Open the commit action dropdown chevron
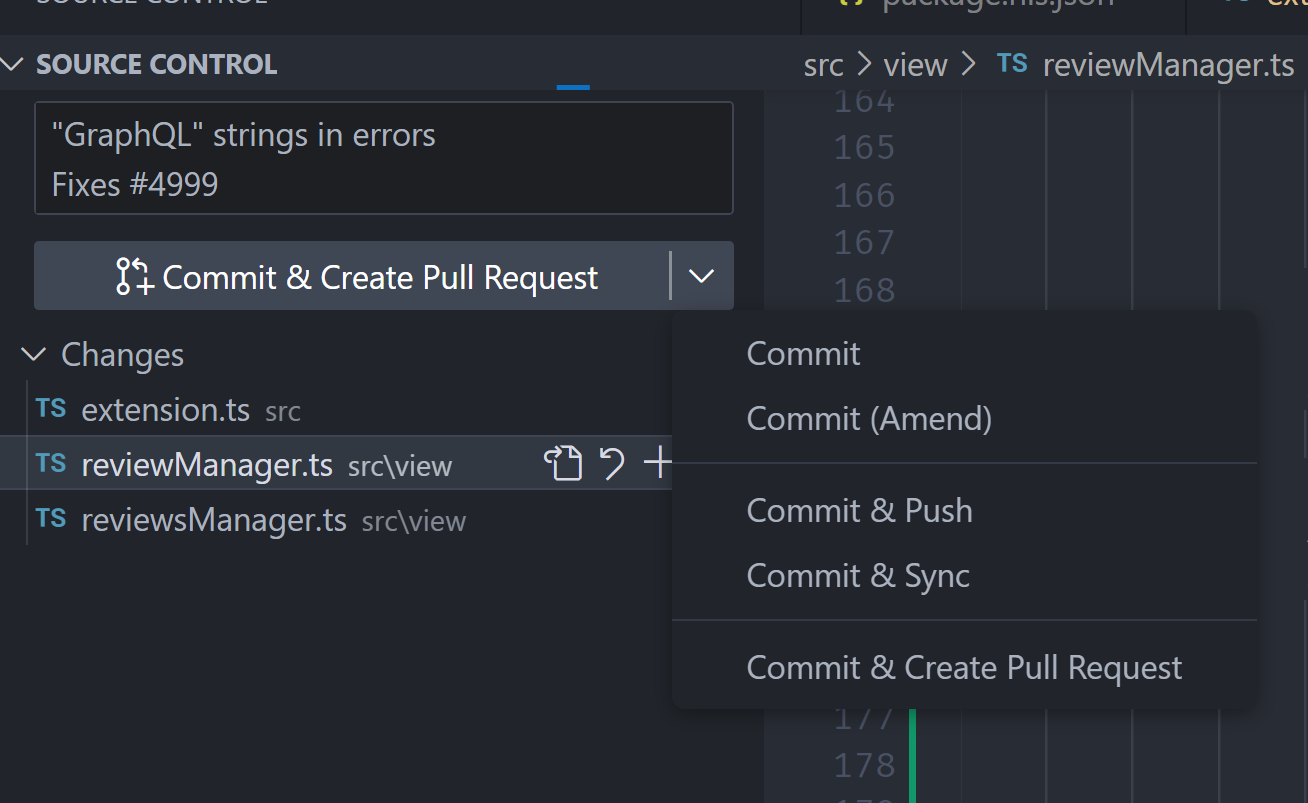Viewport: 1308px width, 803px height. click(x=700, y=276)
